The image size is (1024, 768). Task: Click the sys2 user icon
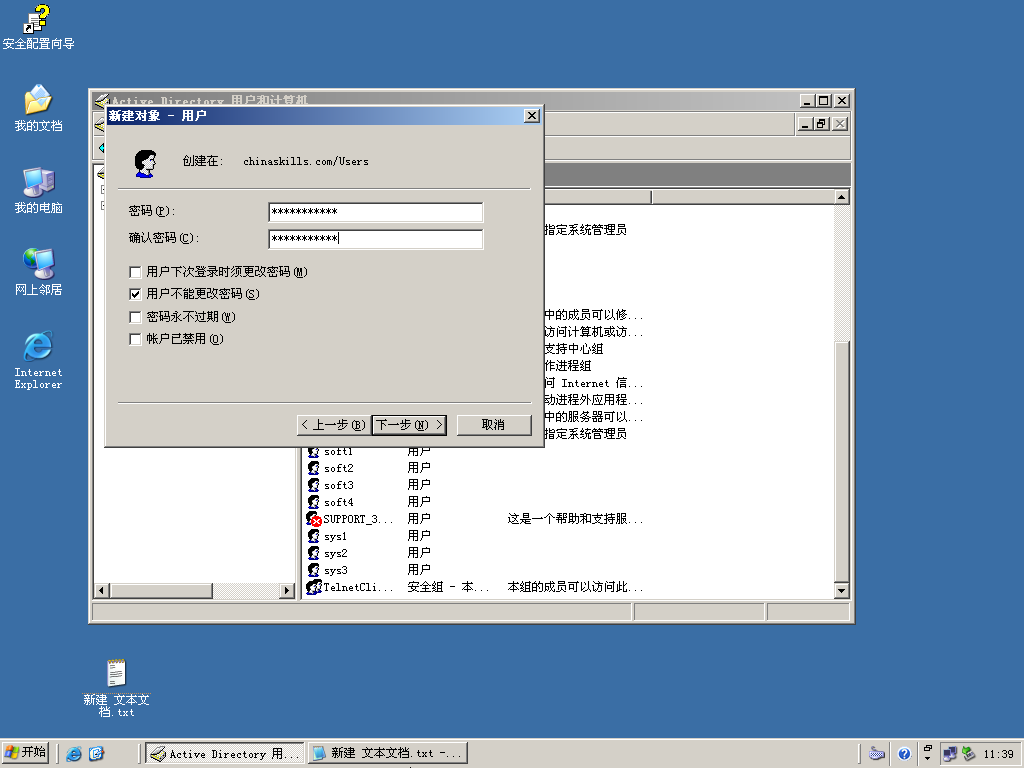click(x=313, y=553)
